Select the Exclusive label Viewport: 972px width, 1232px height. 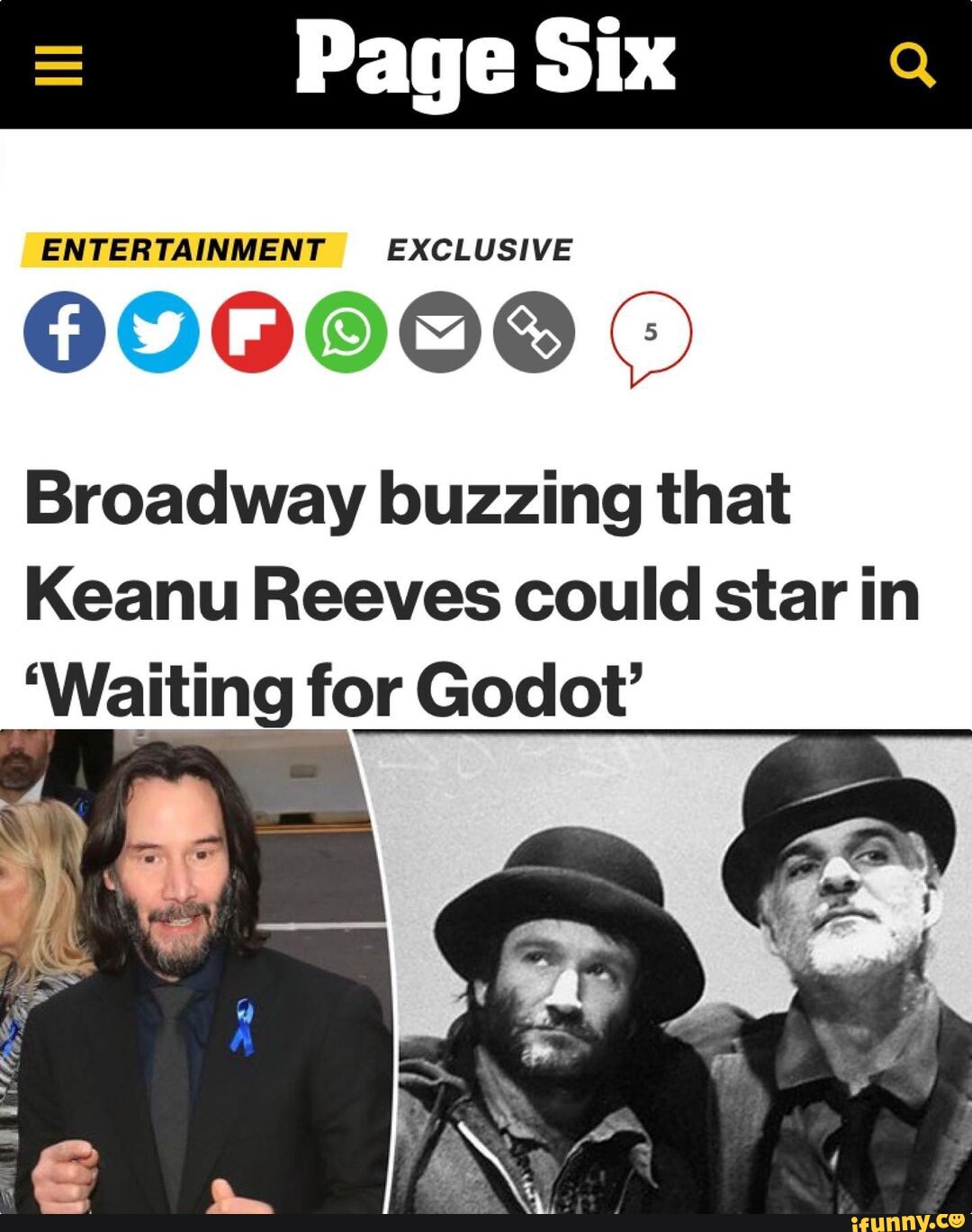pyautogui.click(x=479, y=249)
